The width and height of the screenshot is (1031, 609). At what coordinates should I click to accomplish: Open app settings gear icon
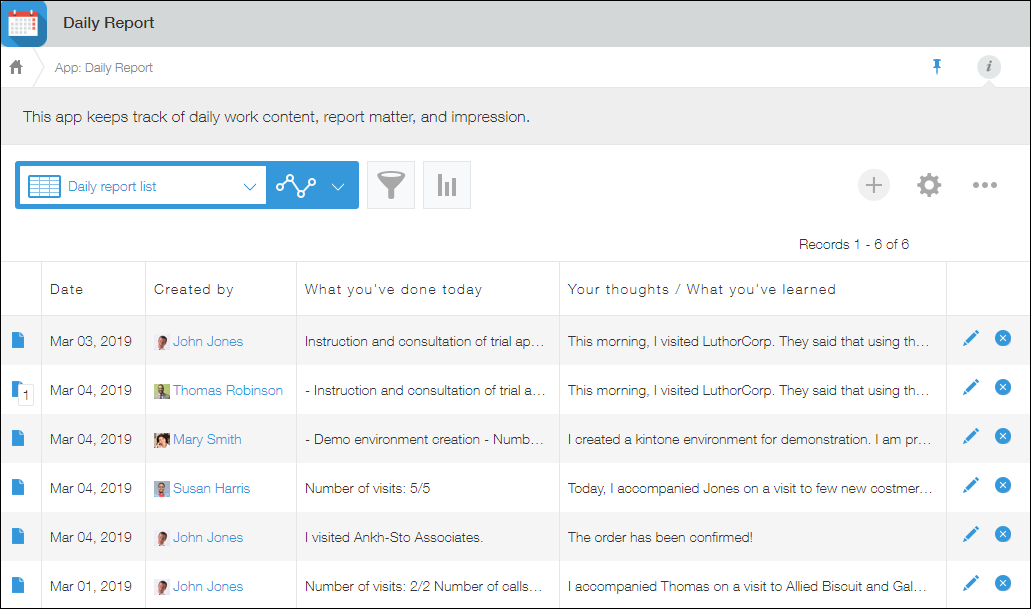point(929,185)
